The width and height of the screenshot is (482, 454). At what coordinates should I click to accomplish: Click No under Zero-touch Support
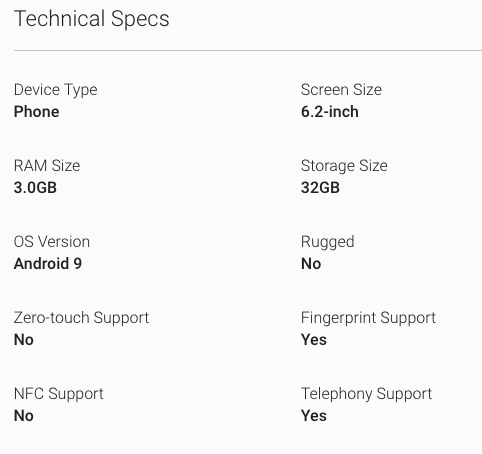pos(24,340)
